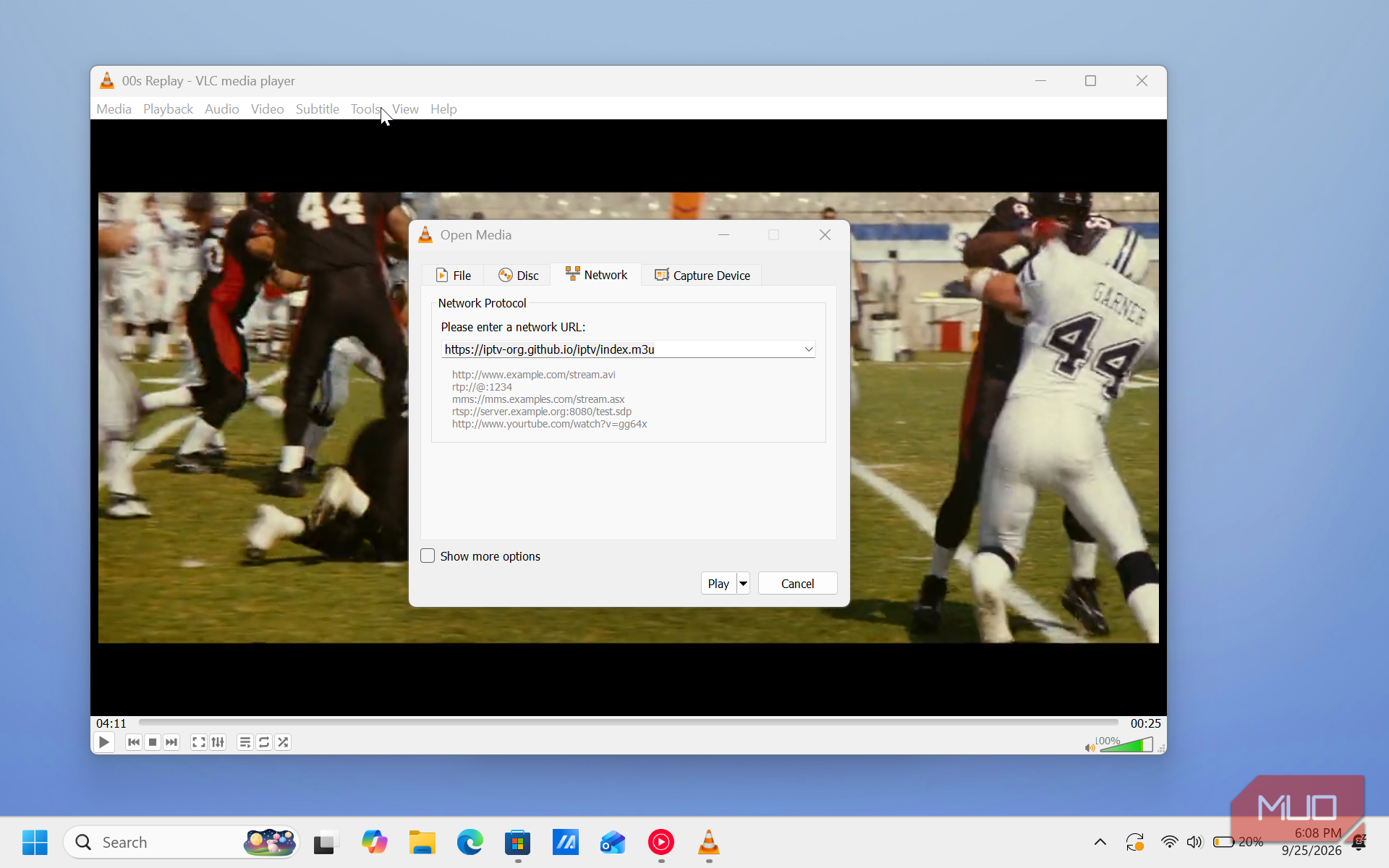Open the Video menu
This screenshot has width=1389, height=868.
pos(267,109)
